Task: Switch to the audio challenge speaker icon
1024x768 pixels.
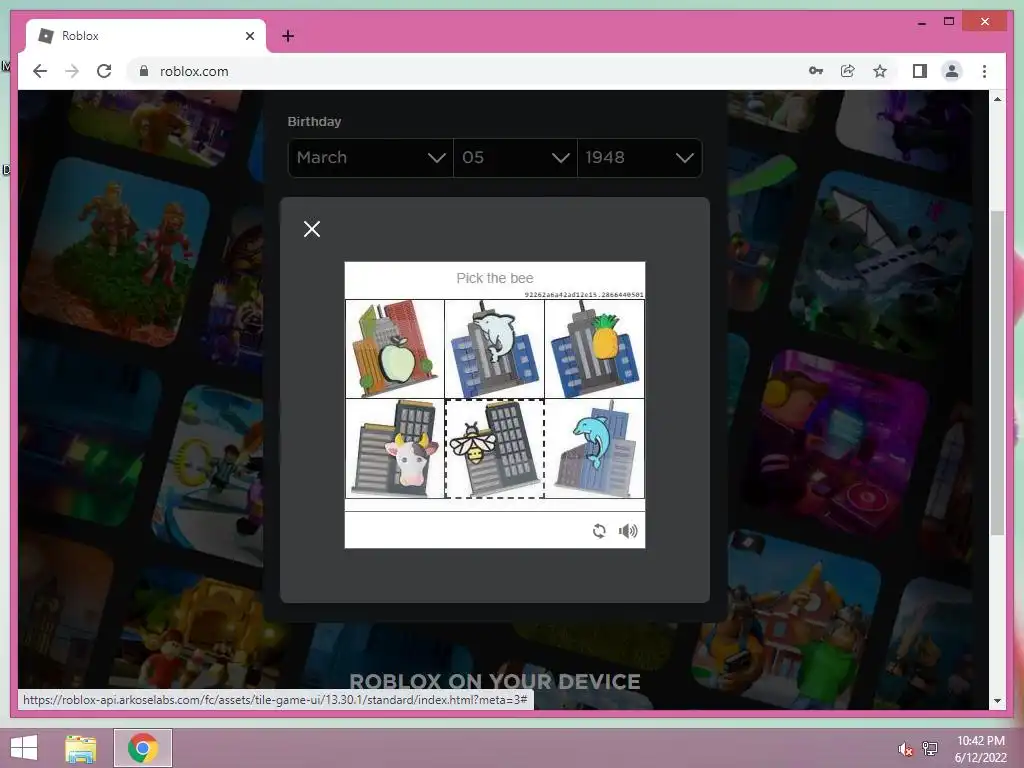Action: click(x=628, y=531)
